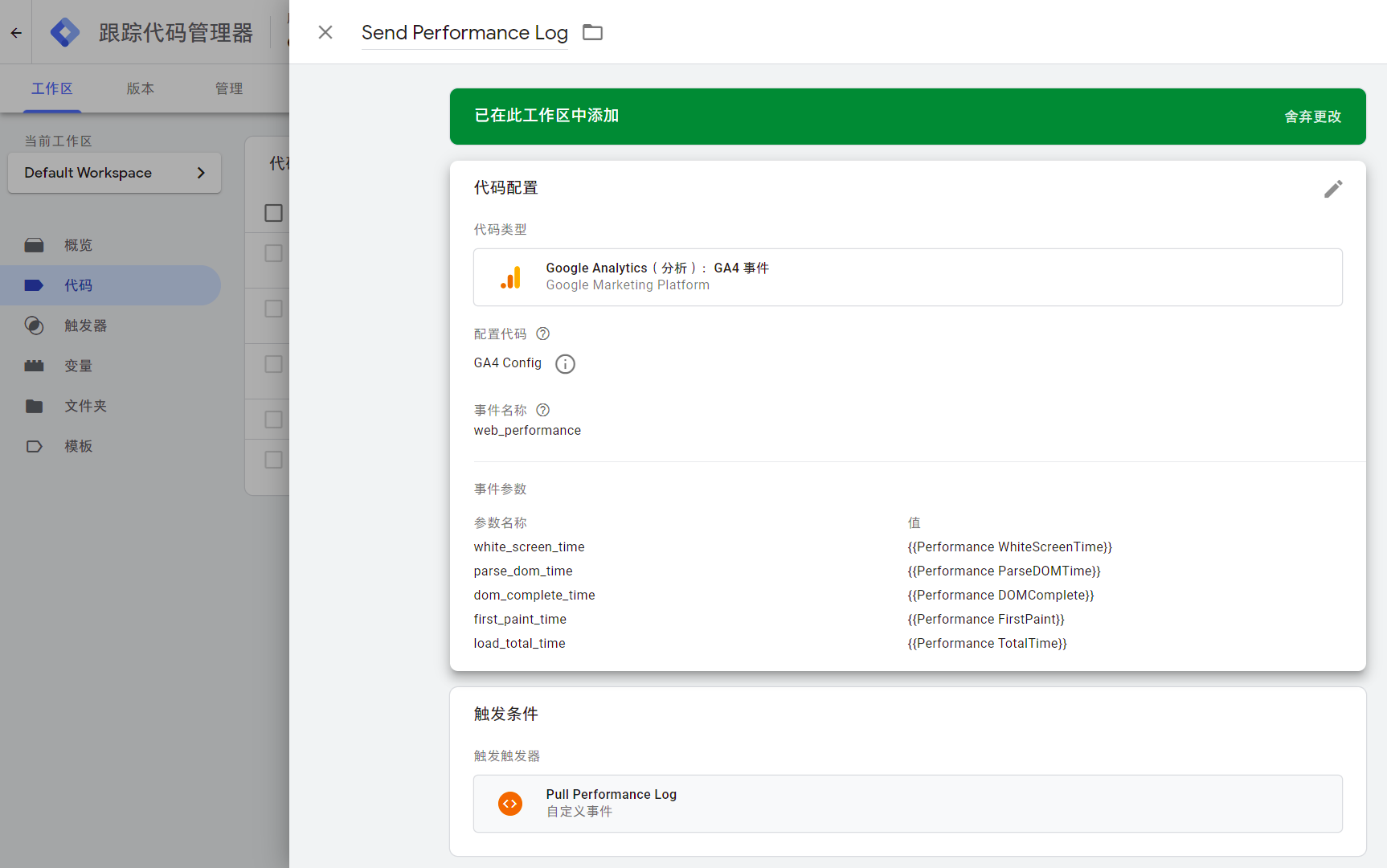Image resolution: width=1387 pixels, height=868 pixels.
Task: Switch to the 工作区 tab
Action: pyautogui.click(x=52, y=88)
